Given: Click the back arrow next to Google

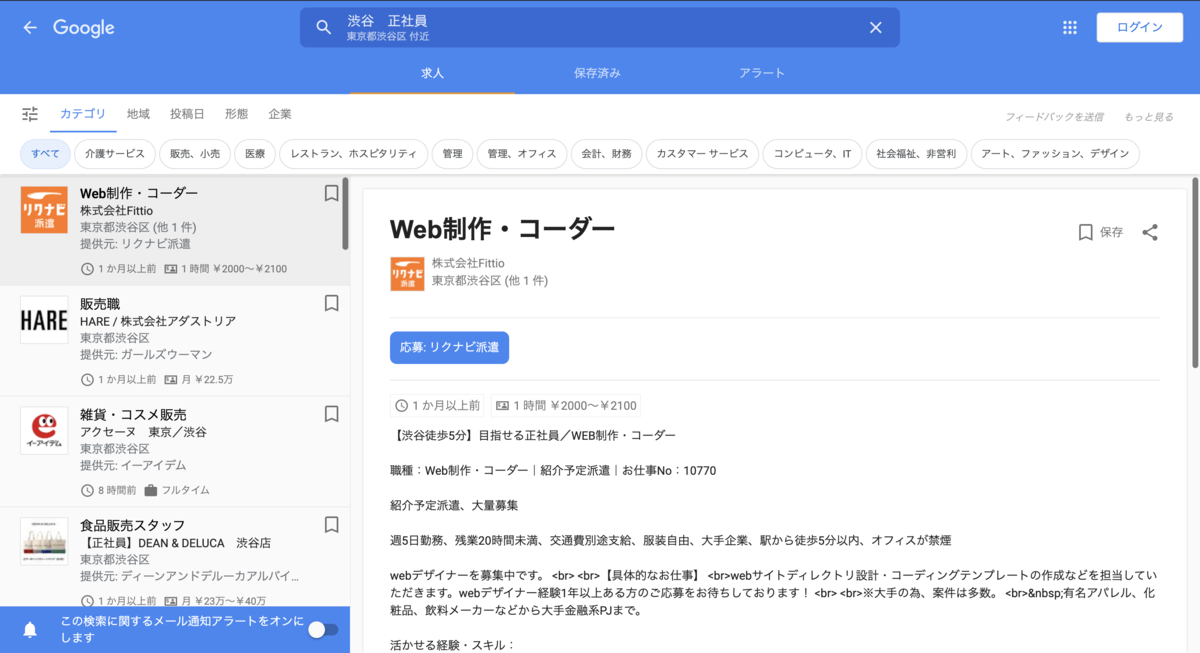Looking at the screenshot, I should click(30, 28).
